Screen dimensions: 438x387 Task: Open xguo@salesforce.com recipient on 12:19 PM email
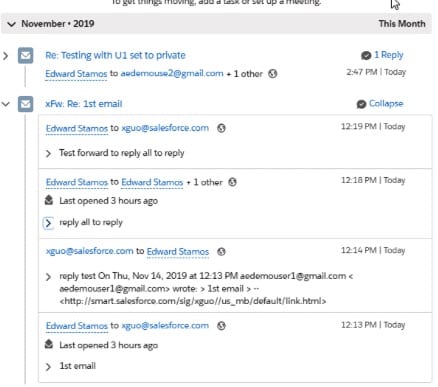(165, 128)
